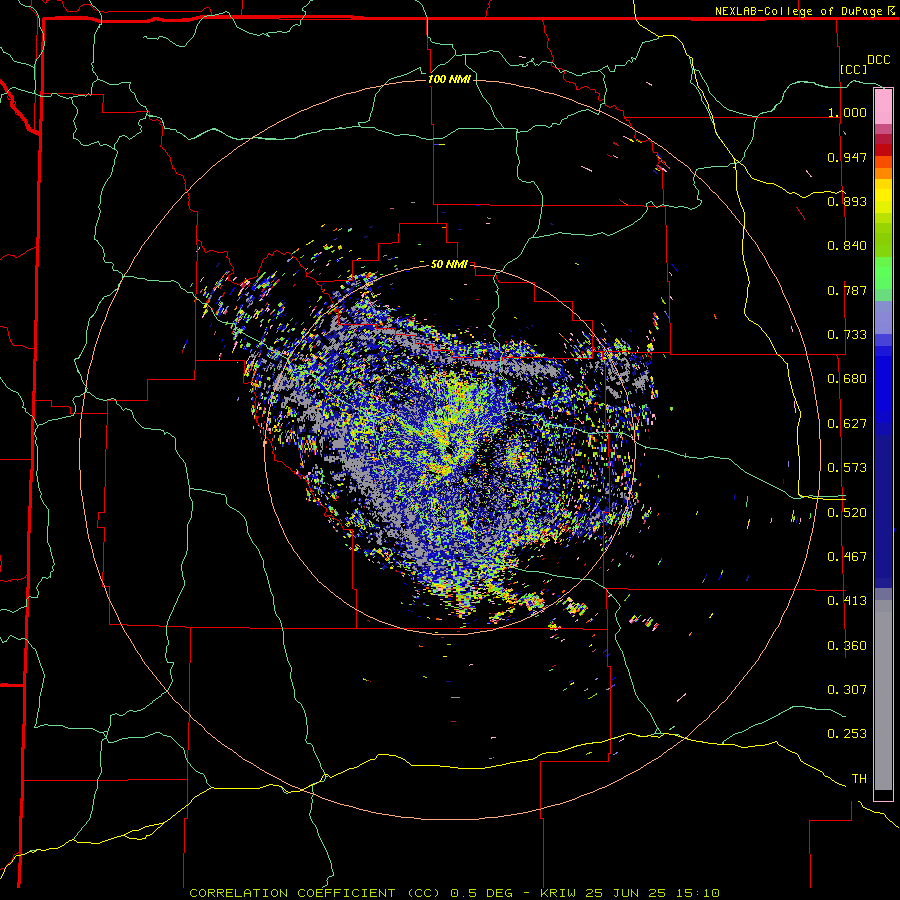Select the 0.573 legend value

pos(847,468)
